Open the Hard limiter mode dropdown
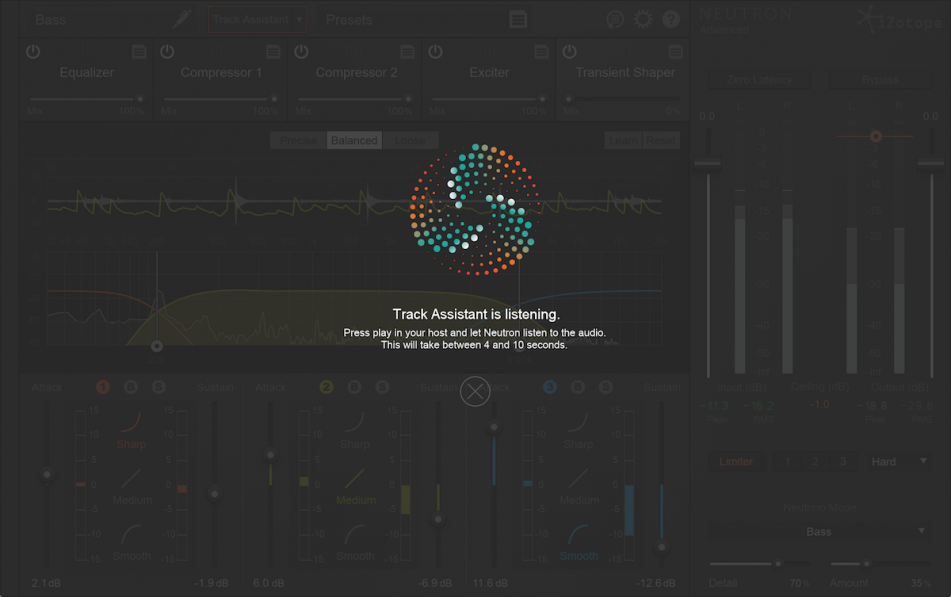 pos(897,461)
